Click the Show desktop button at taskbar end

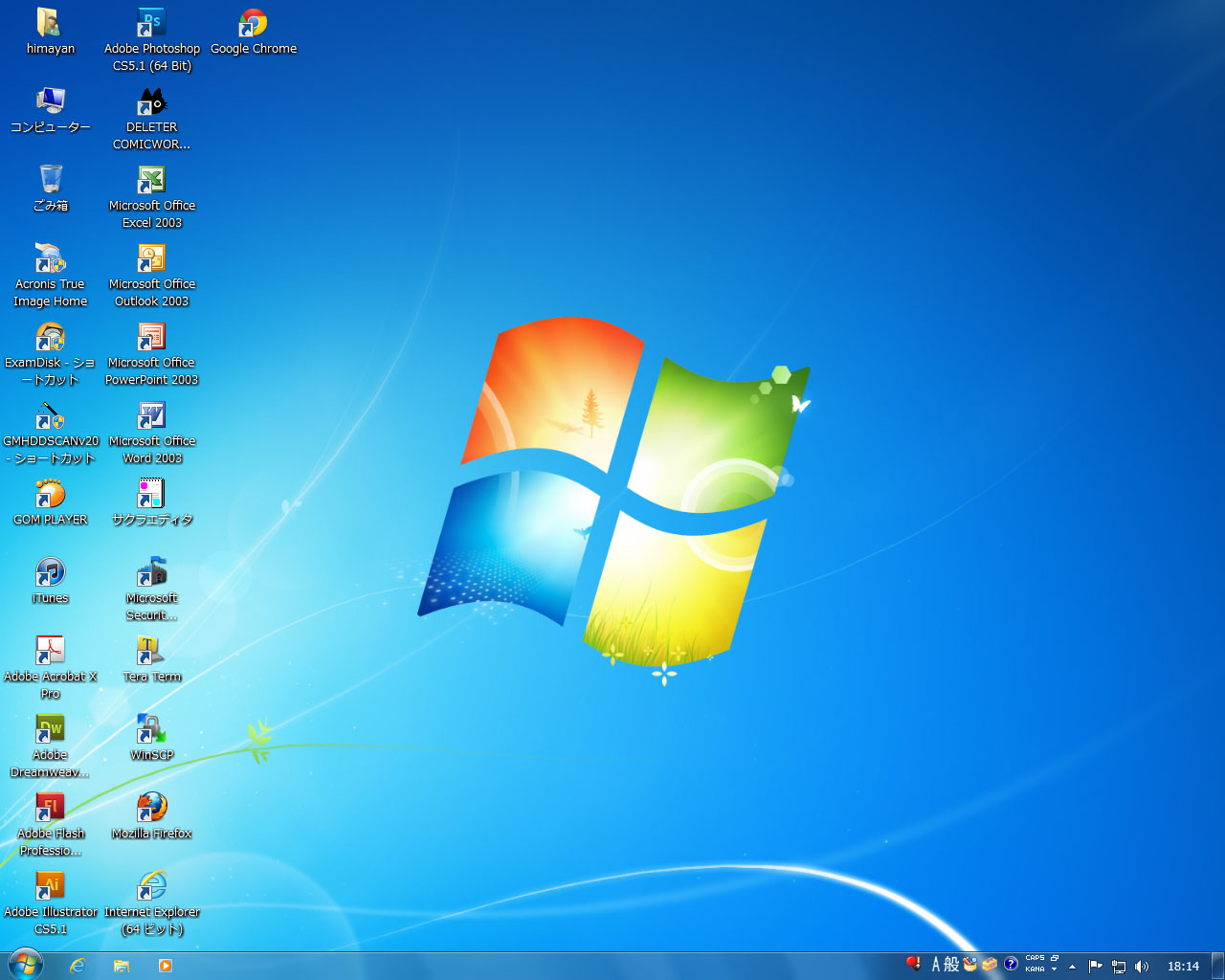click(x=1217, y=966)
